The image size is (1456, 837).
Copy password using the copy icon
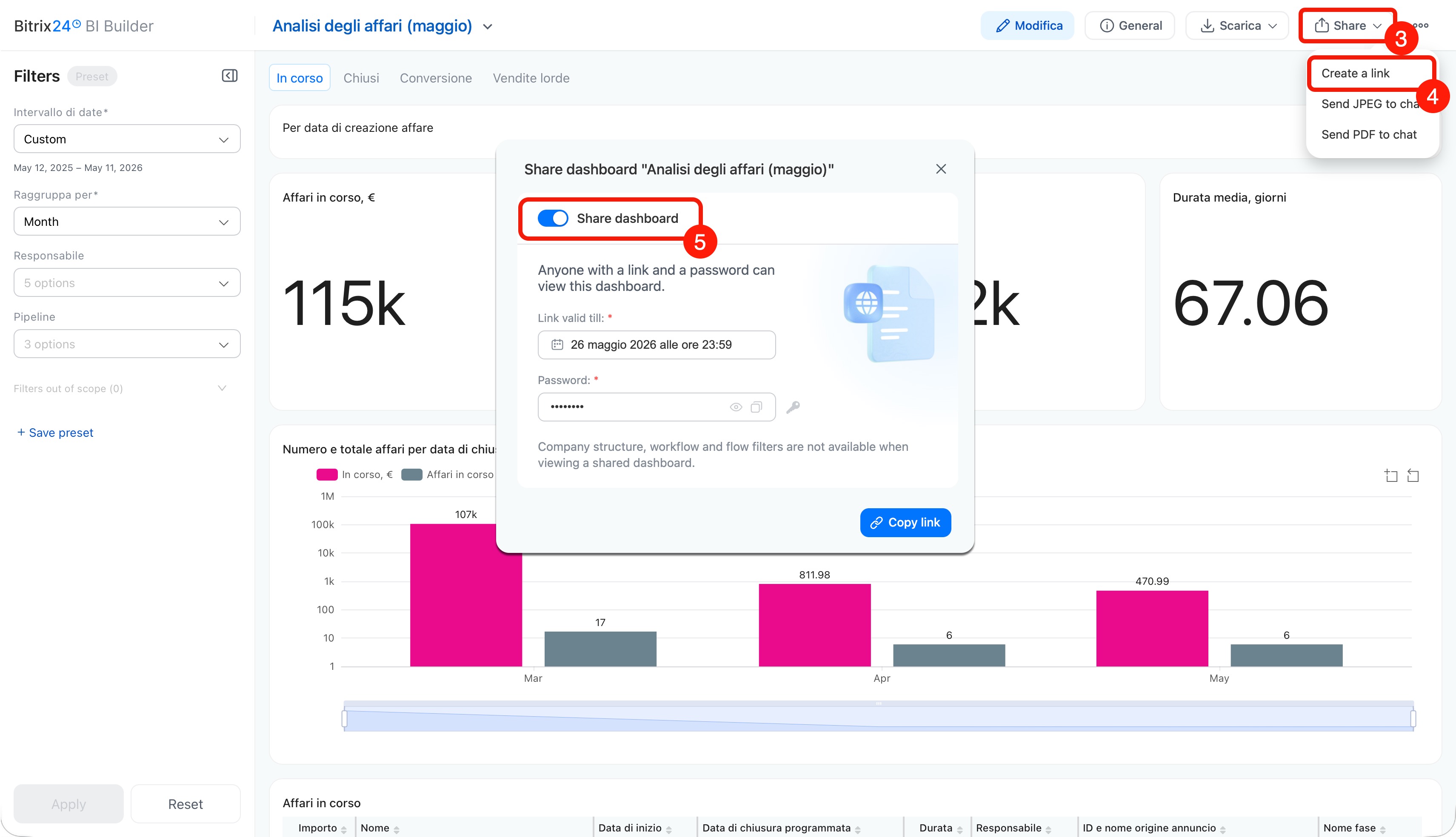pos(756,407)
